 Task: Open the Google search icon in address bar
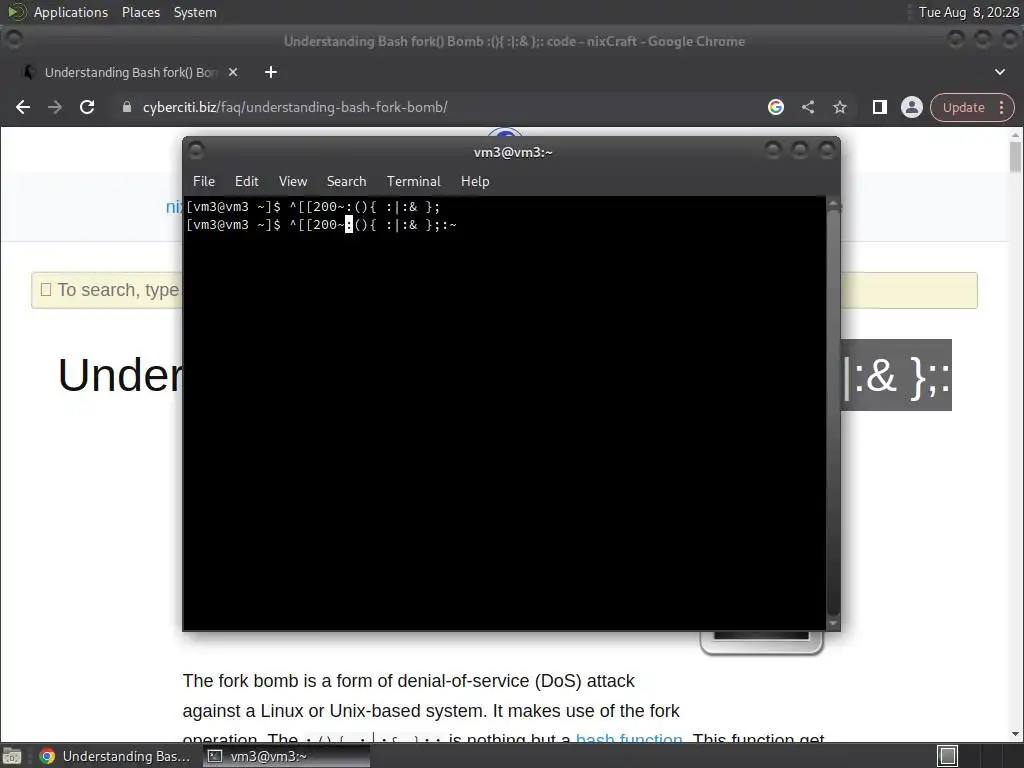(776, 107)
